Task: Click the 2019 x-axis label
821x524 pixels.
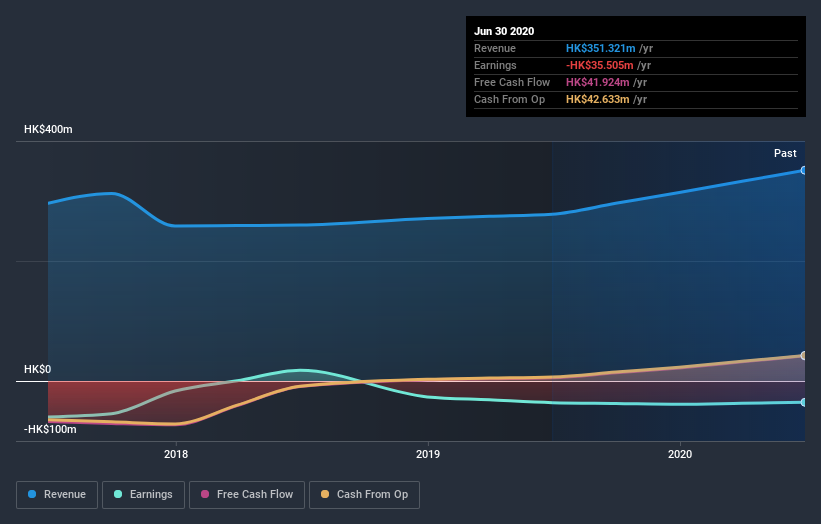Action: pos(428,454)
